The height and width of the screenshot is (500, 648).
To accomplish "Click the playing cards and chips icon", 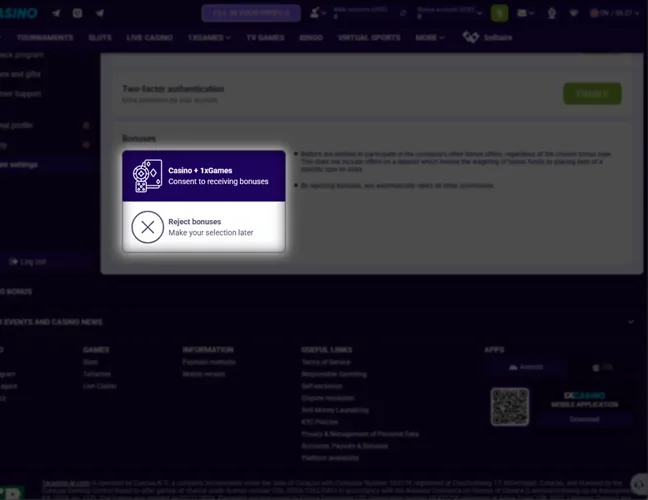I will 147,176.
